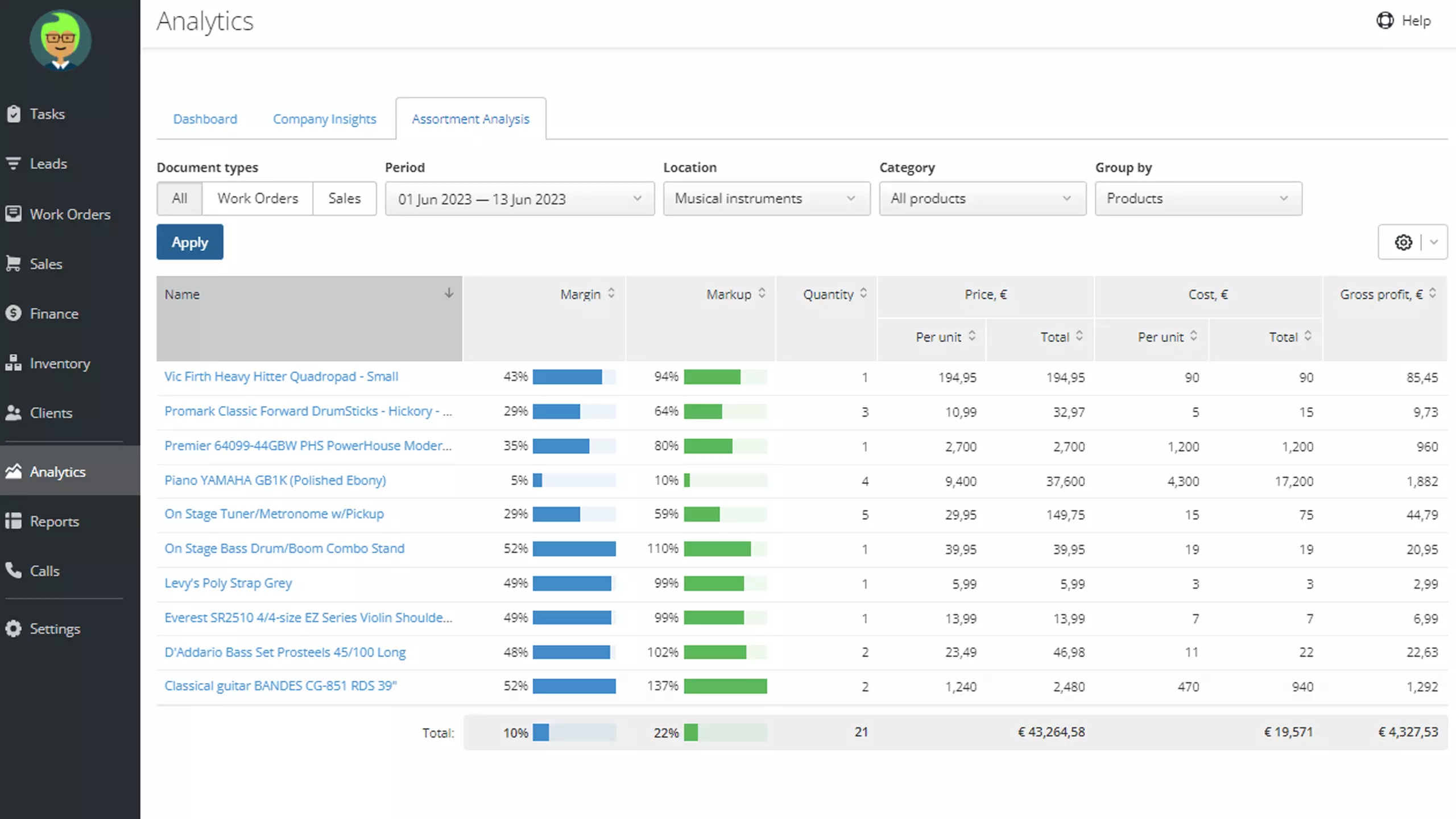Image resolution: width=1456 pixels, height=819 pixels.
Task: Switch to the Dashboard tab
Action: (205, 119)
